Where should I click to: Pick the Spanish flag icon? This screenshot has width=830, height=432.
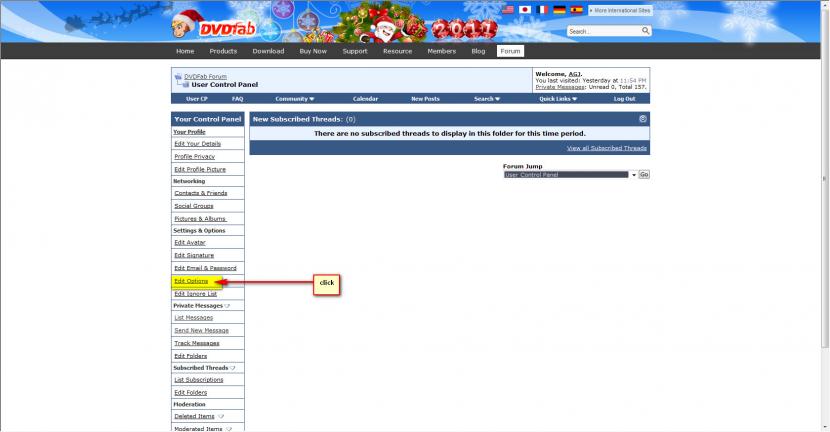(x=576, y=10)
